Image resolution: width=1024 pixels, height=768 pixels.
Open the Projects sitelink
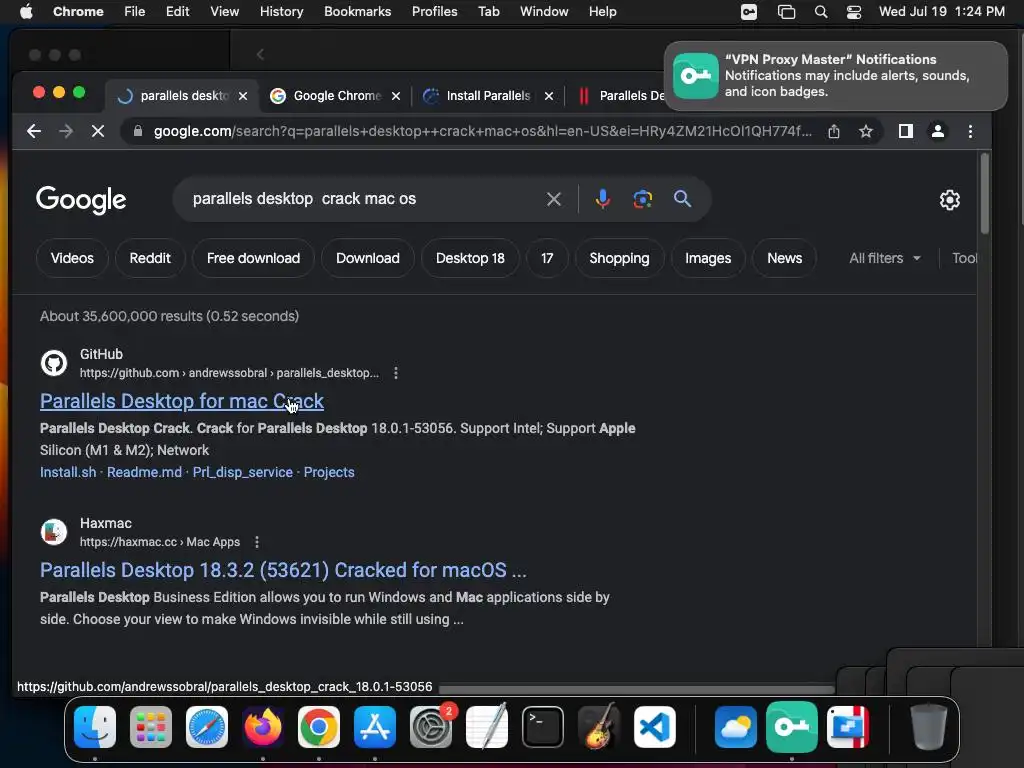pyautogui.click(x=329, y=472)
